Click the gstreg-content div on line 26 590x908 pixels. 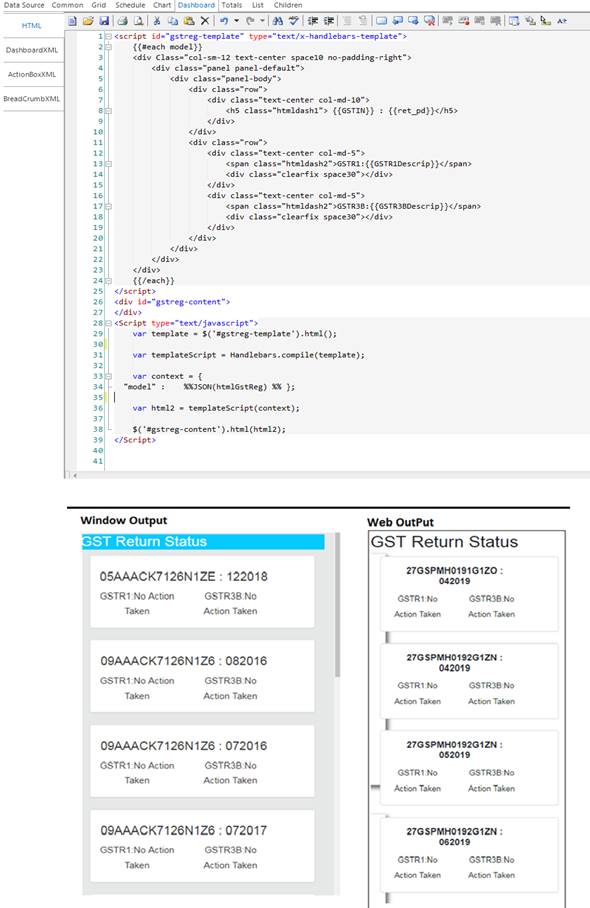(172, 302)
